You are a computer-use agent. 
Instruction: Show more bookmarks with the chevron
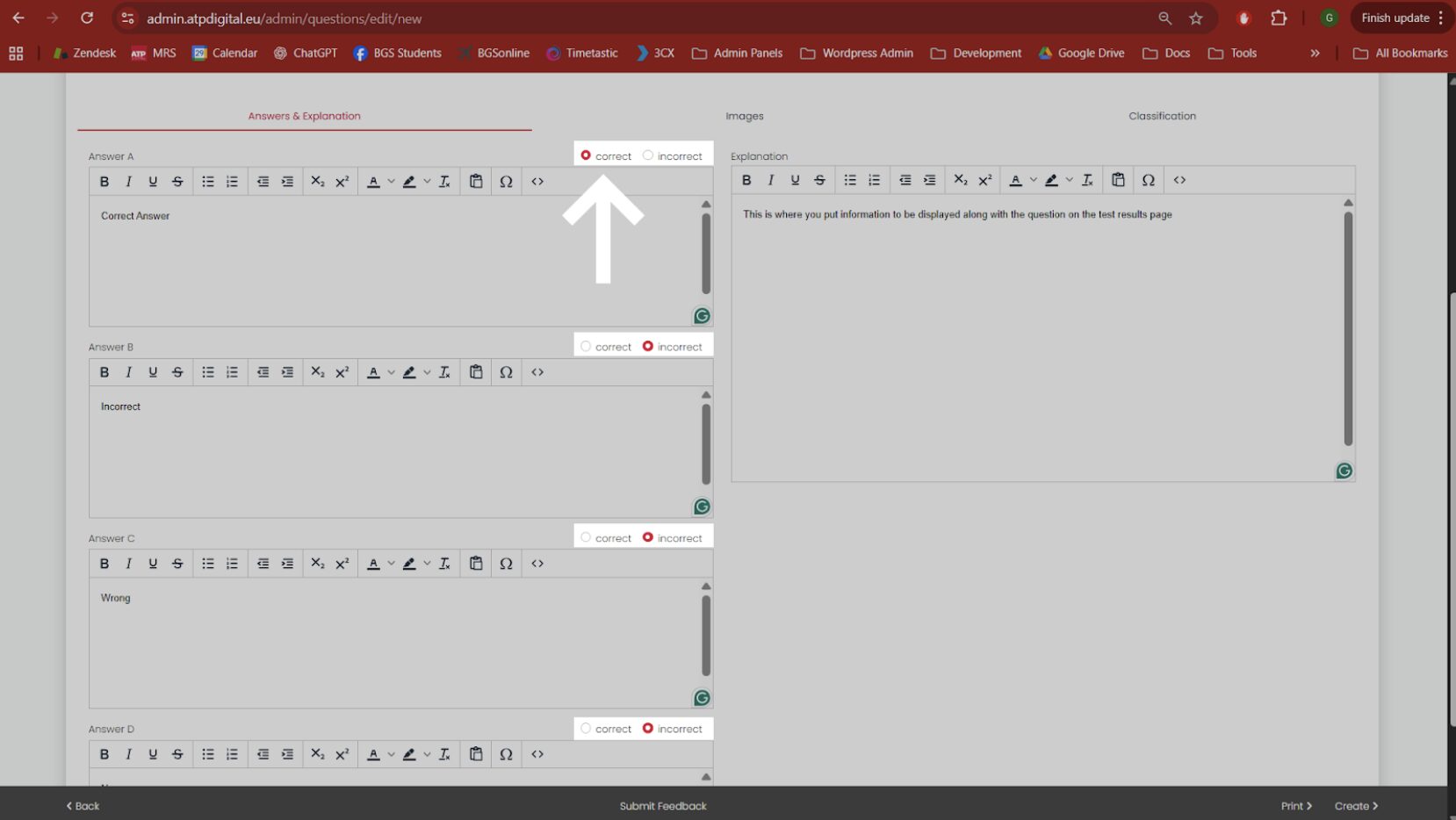[1315, 54]
